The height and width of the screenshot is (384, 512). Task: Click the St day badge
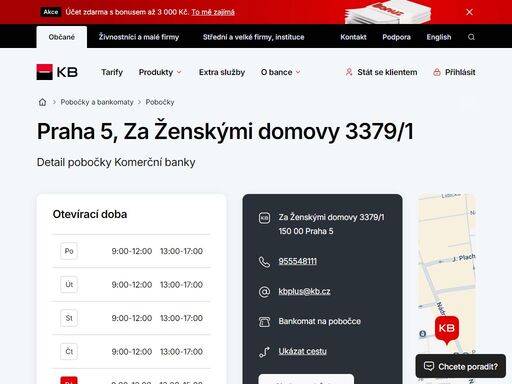click(x=69, y=318)
